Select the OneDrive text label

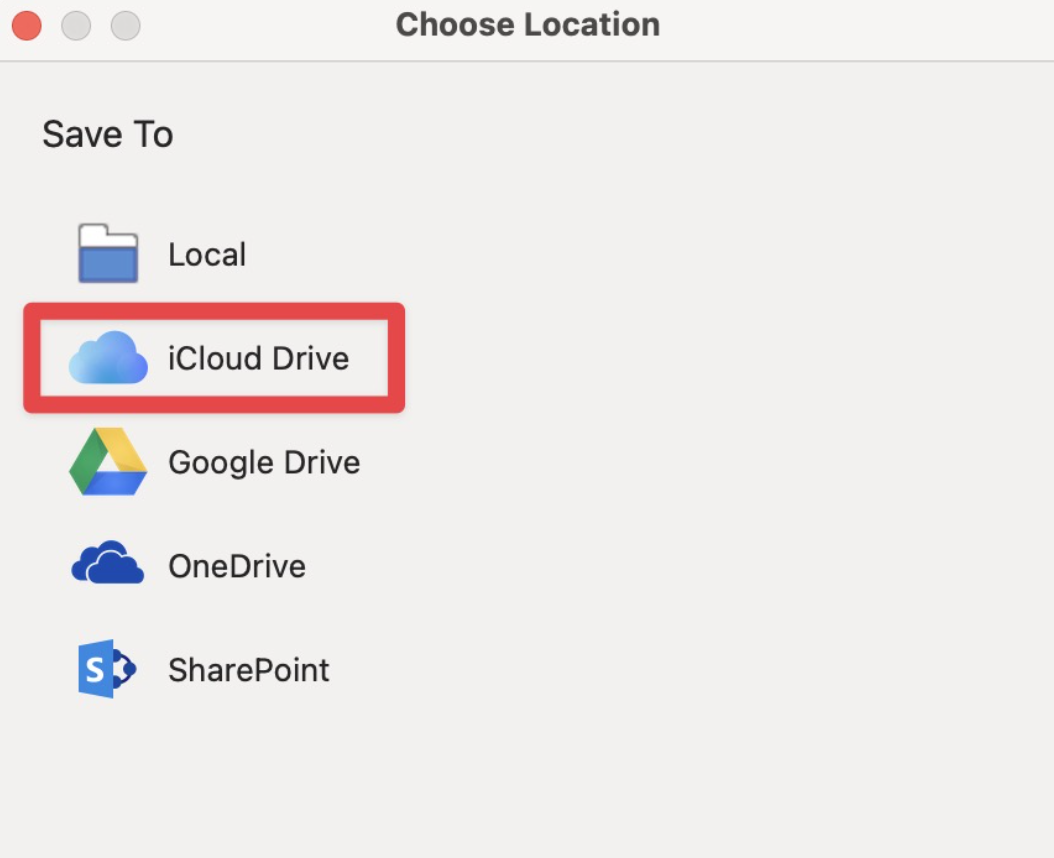pos(237,566)
